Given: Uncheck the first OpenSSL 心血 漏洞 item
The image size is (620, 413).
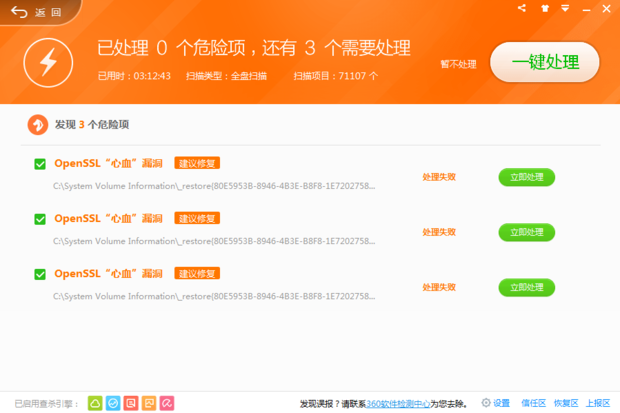Looking at the screenshot, I should tap(40, 164).
